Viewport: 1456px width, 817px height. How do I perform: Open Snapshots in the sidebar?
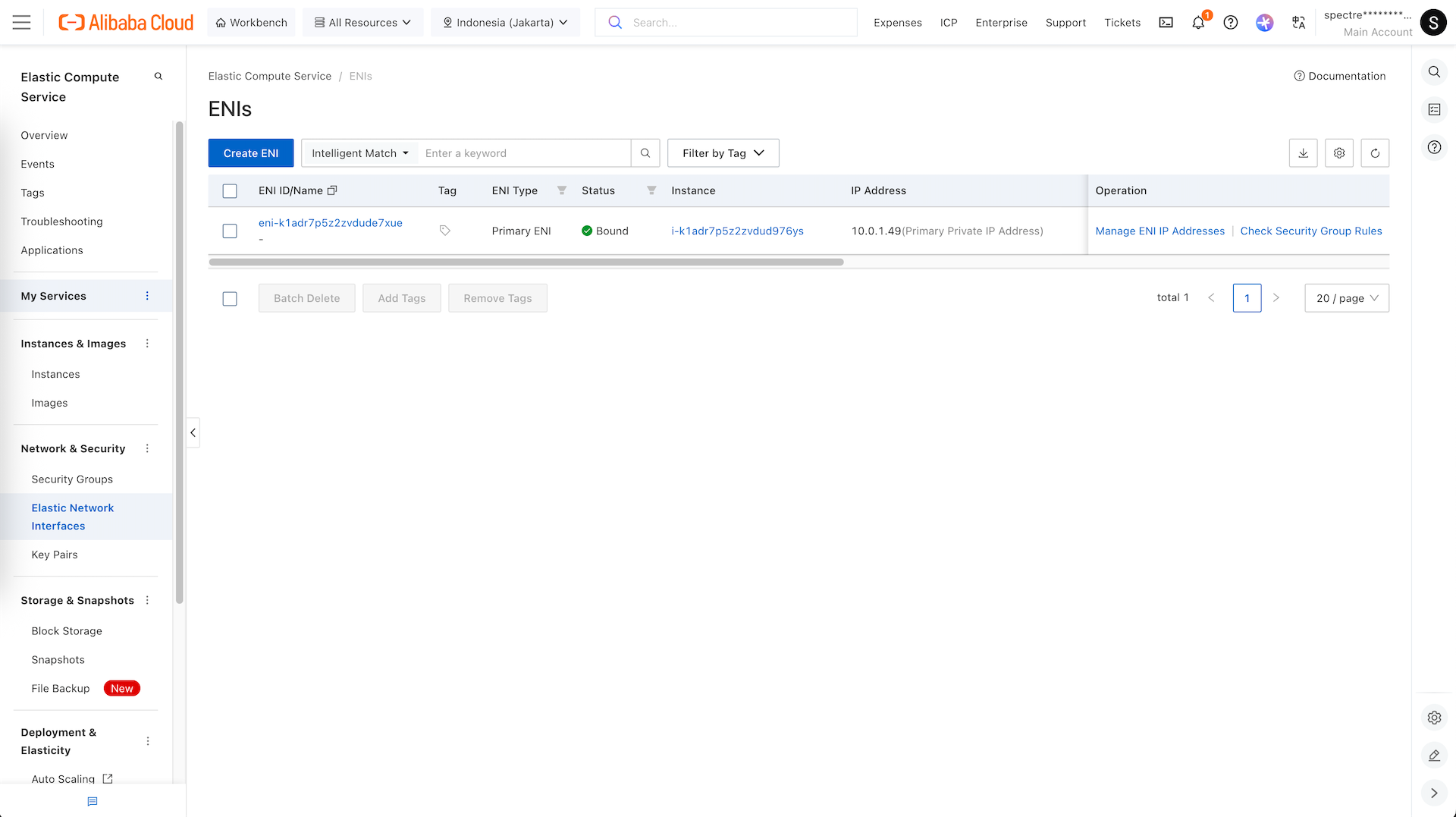(58, 660)
